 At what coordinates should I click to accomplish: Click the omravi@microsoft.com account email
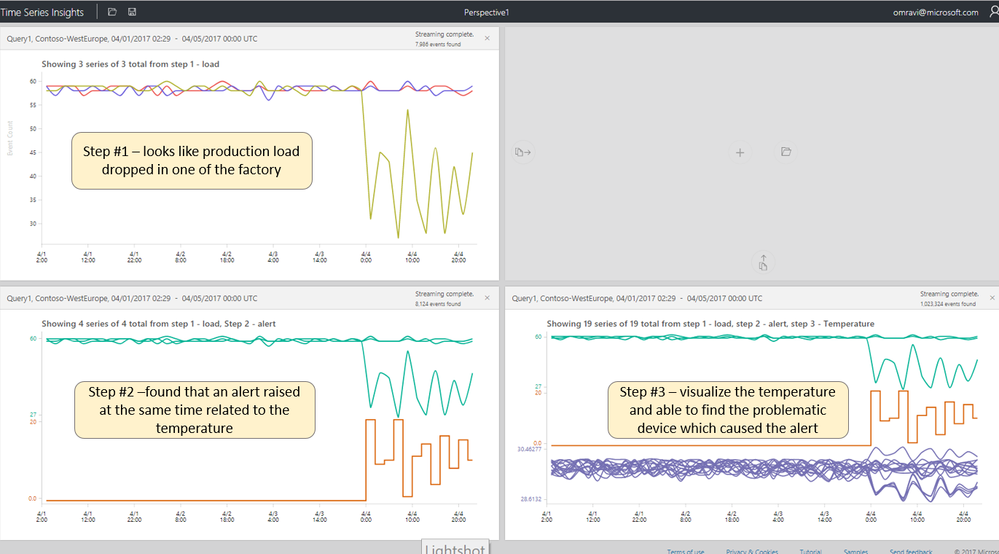coord(935,12)
